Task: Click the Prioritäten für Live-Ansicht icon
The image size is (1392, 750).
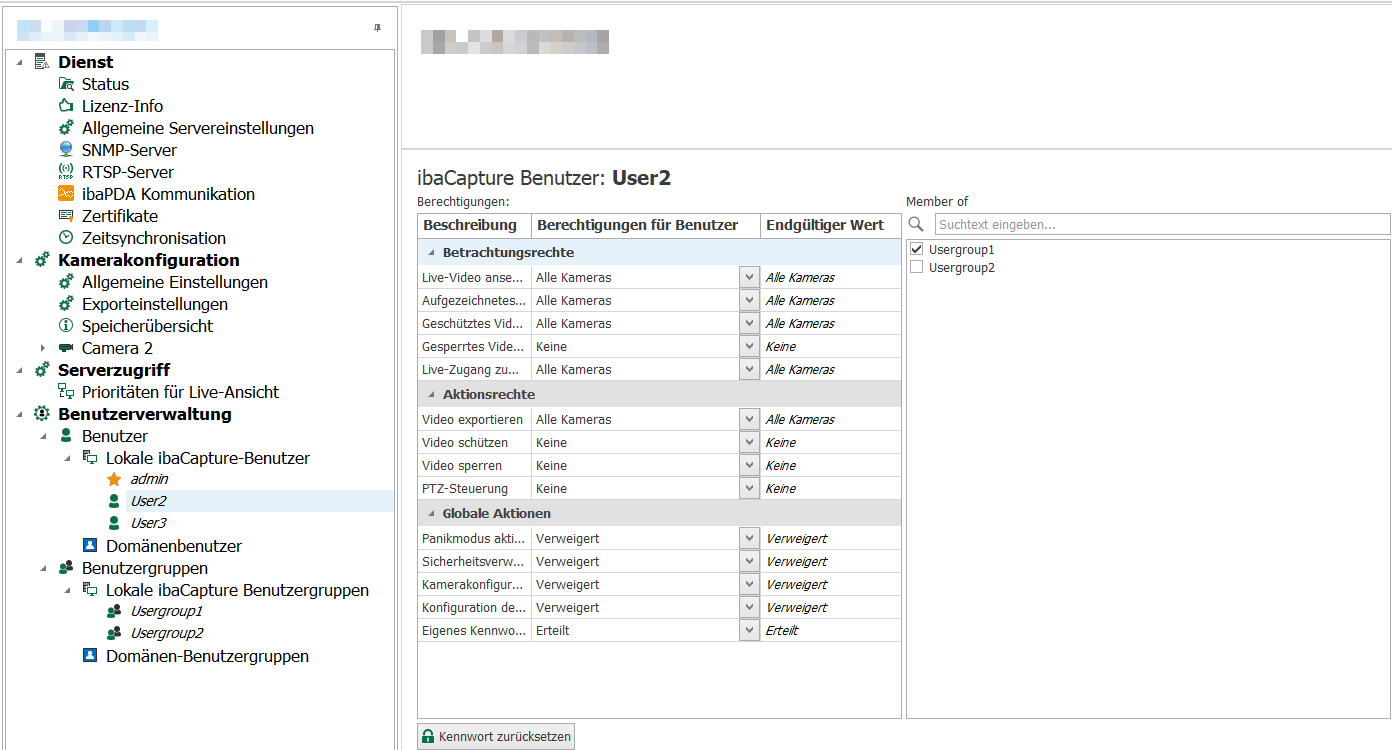Action: click(x=66, y=392)
